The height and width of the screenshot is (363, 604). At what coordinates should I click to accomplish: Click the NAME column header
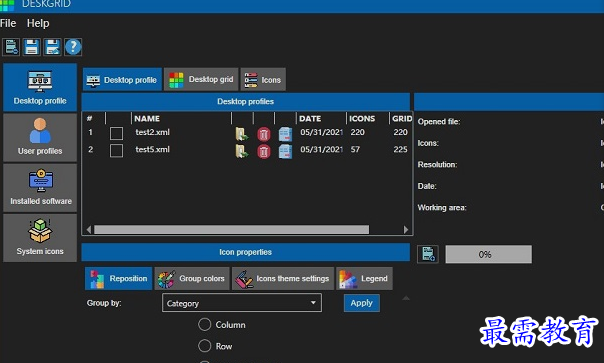point(147,119)
